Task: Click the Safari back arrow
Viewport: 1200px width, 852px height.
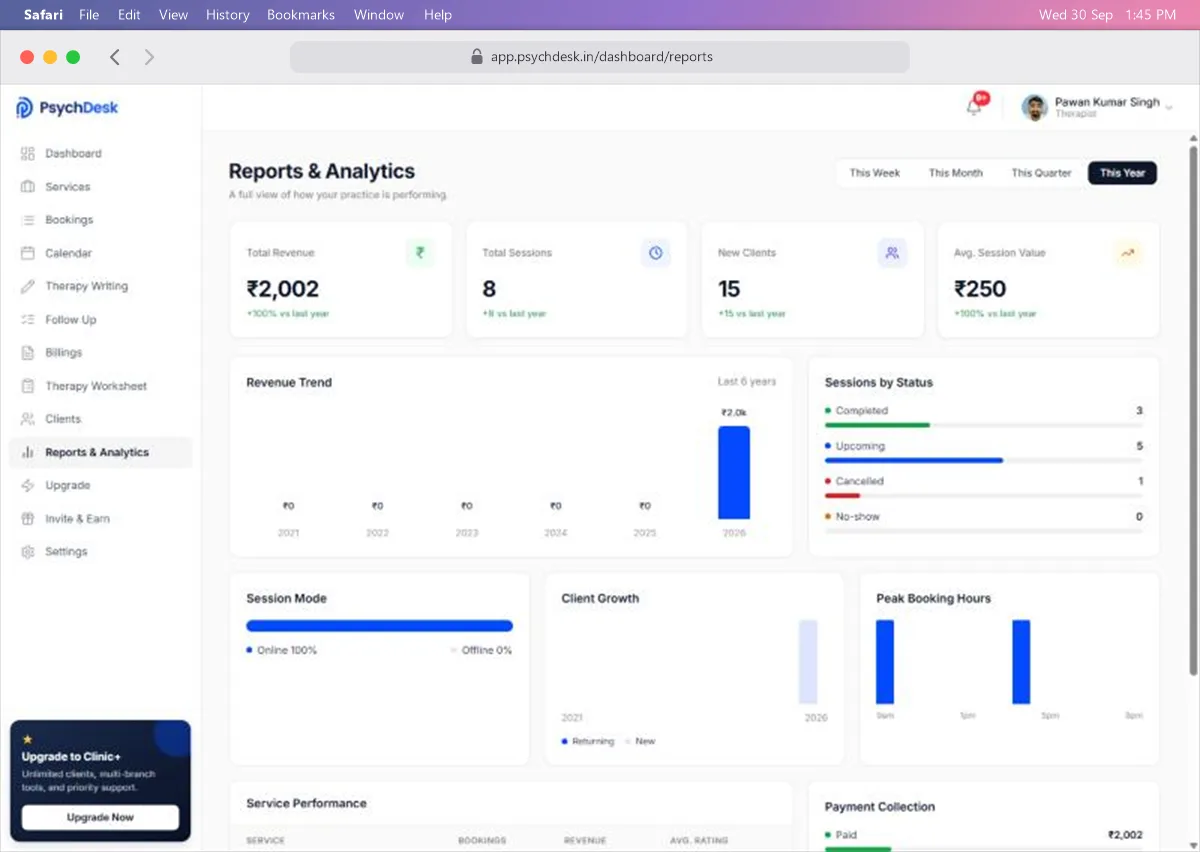Action: point(115,57)
